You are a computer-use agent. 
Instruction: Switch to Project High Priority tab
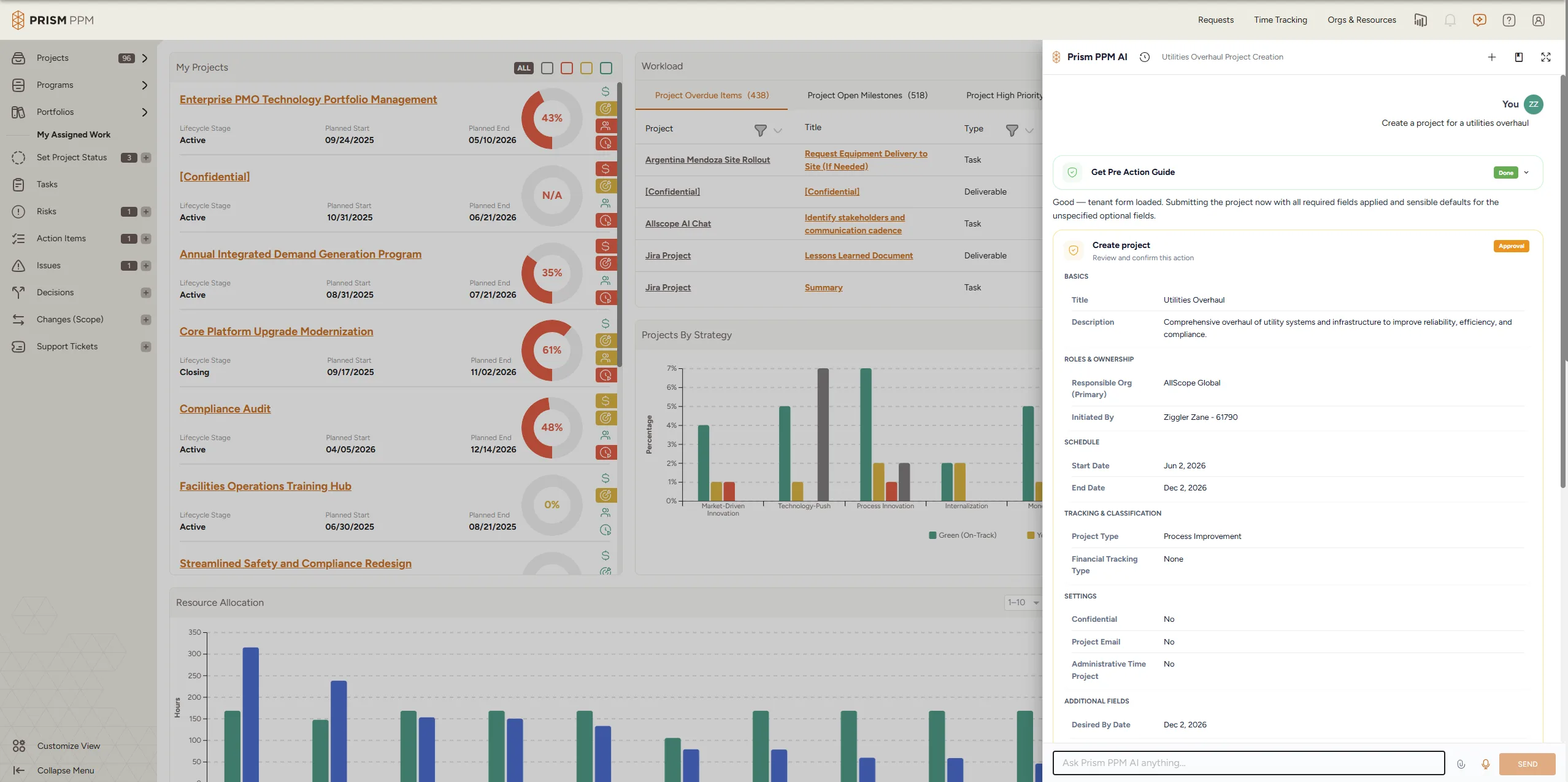click(x=1004, y=95)
